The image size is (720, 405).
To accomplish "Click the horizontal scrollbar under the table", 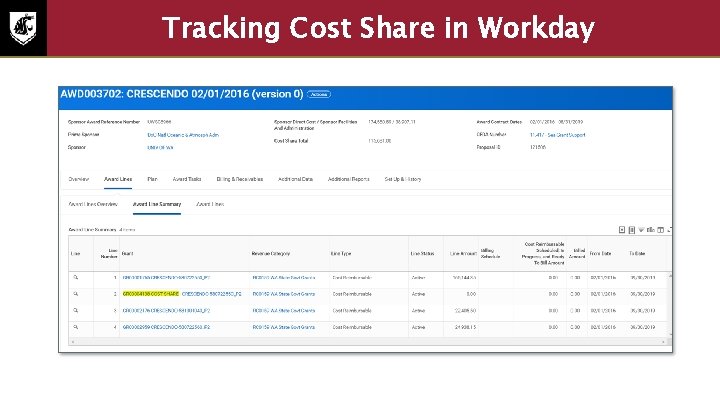I will pos(368,342).
